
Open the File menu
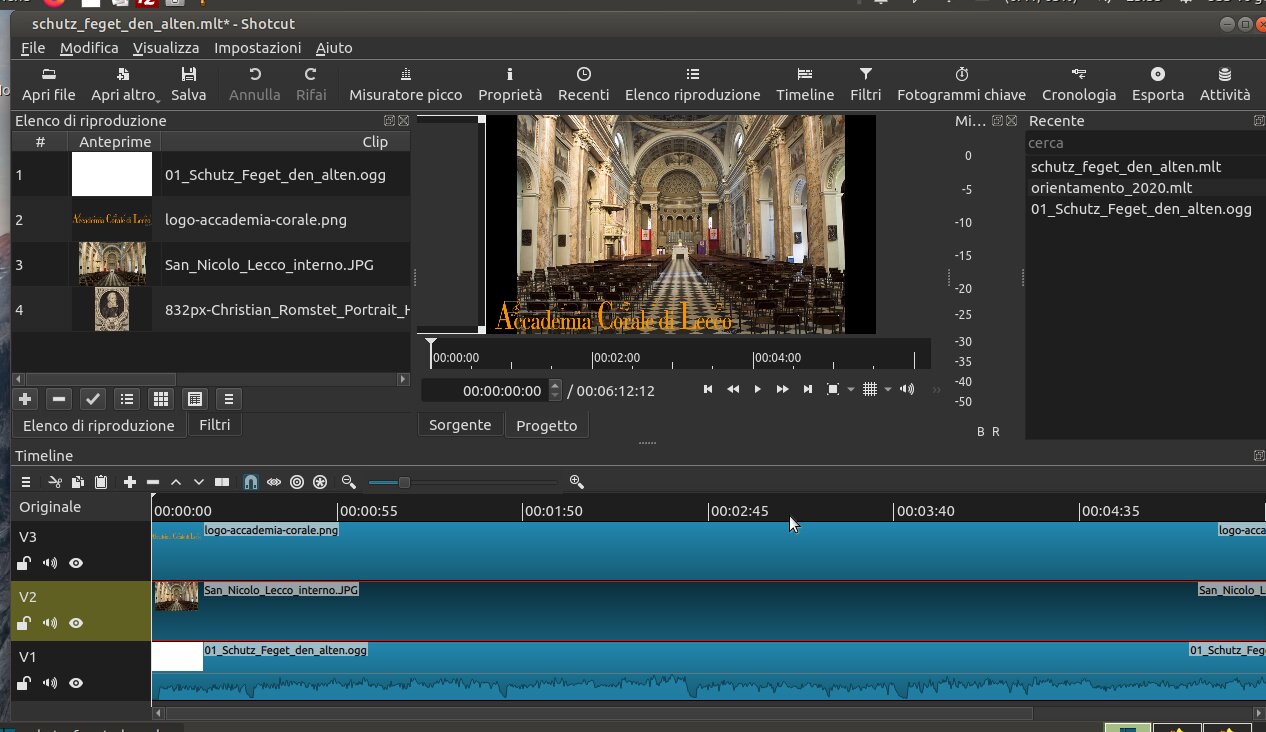click(x=32, y=48)
